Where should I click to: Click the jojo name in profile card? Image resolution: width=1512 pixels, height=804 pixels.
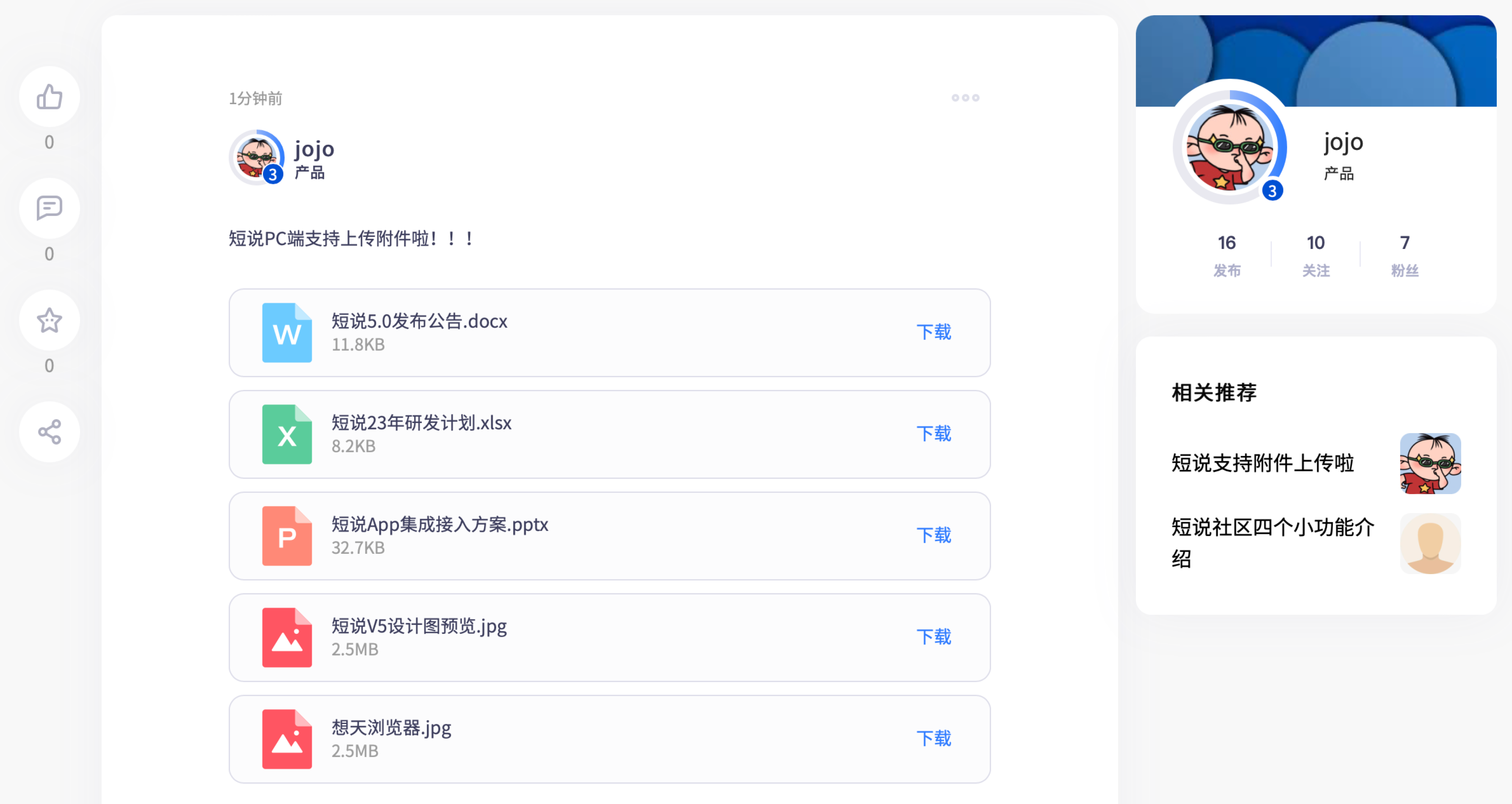[1343, 142]
